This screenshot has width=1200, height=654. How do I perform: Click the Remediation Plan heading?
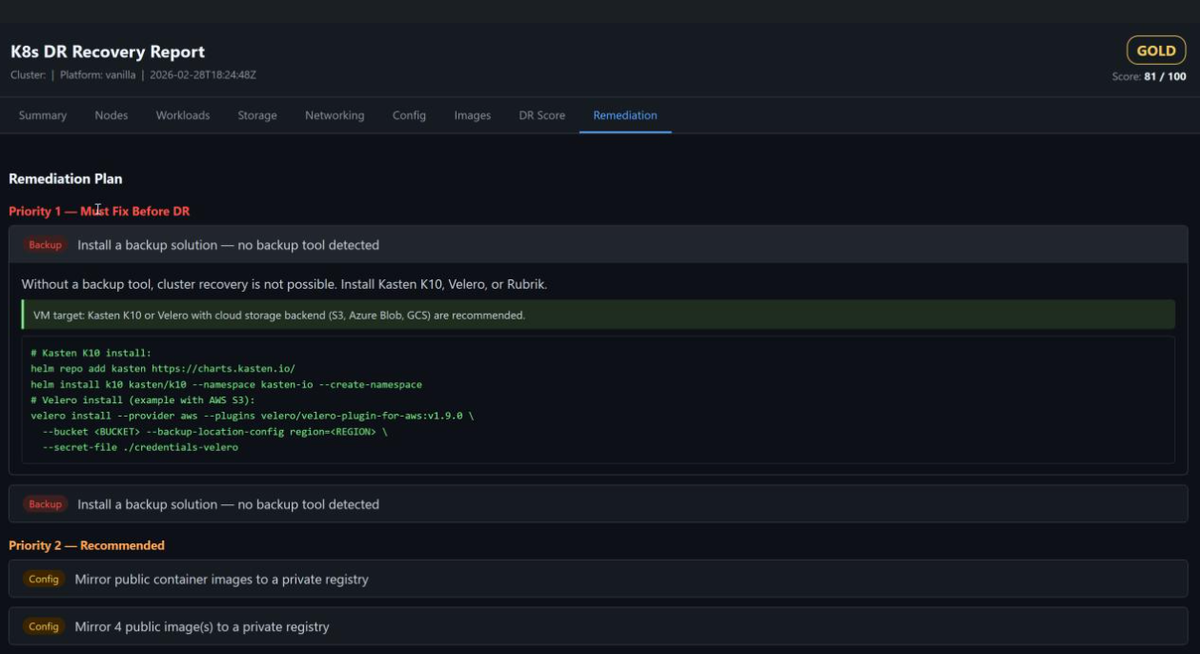[x=65, y=179]
